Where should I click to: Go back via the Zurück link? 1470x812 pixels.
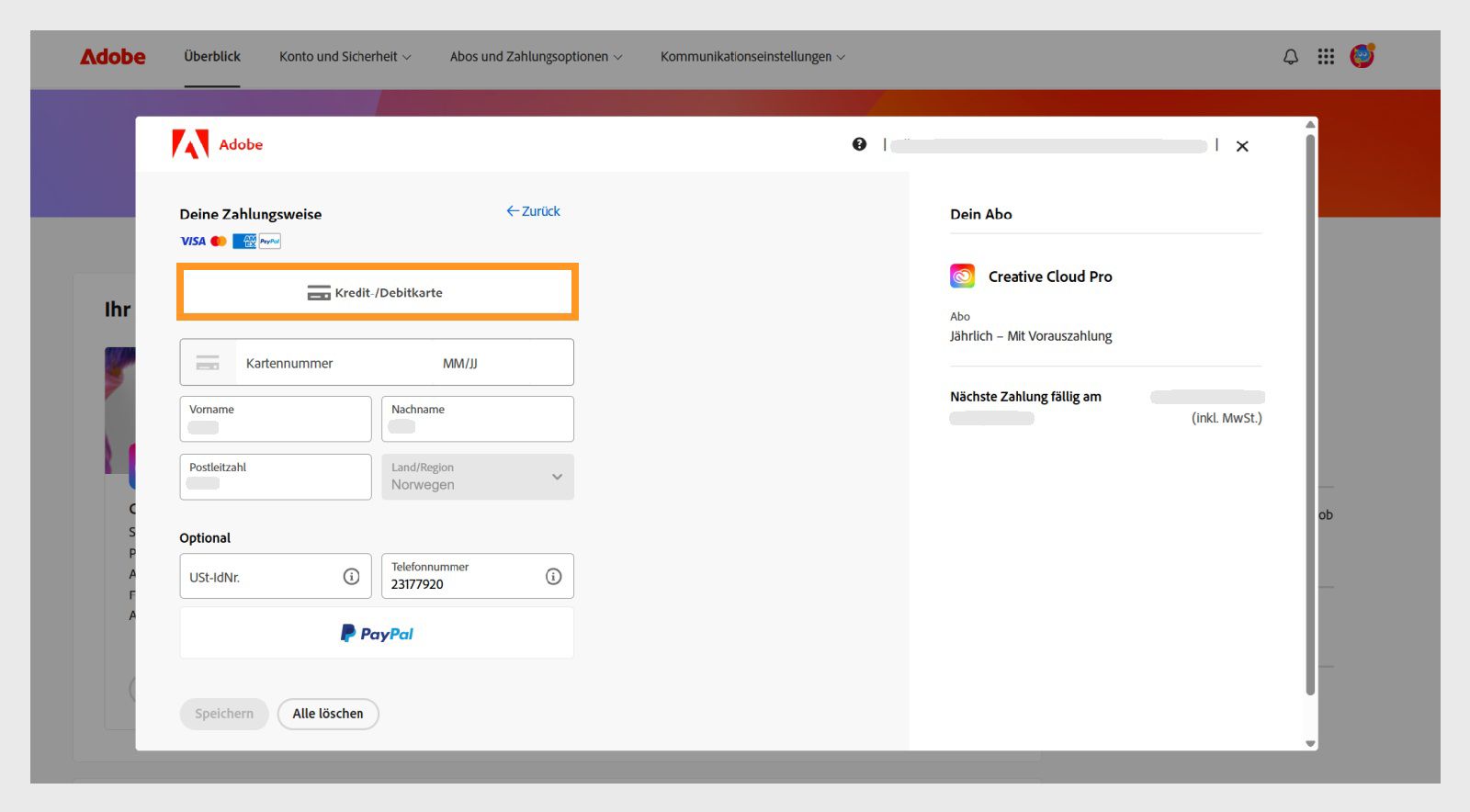pyautogui.click(x=533, y=211)
